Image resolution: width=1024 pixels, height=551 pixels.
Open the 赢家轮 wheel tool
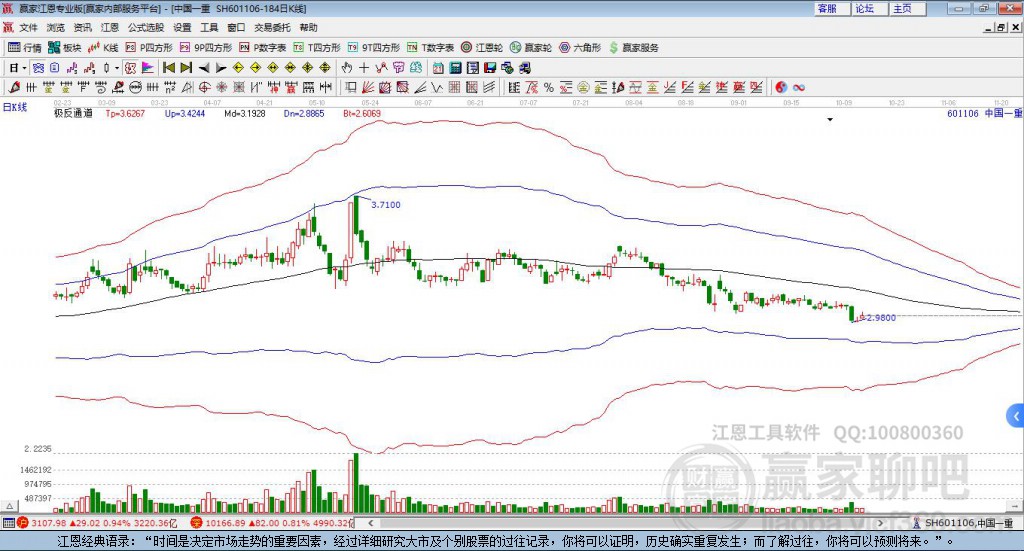click(531, 48)
